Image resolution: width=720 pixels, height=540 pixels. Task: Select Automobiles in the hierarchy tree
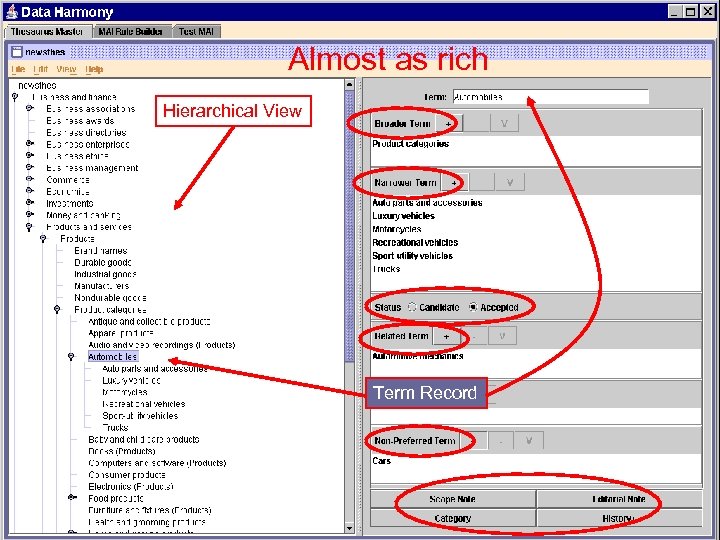112,357
